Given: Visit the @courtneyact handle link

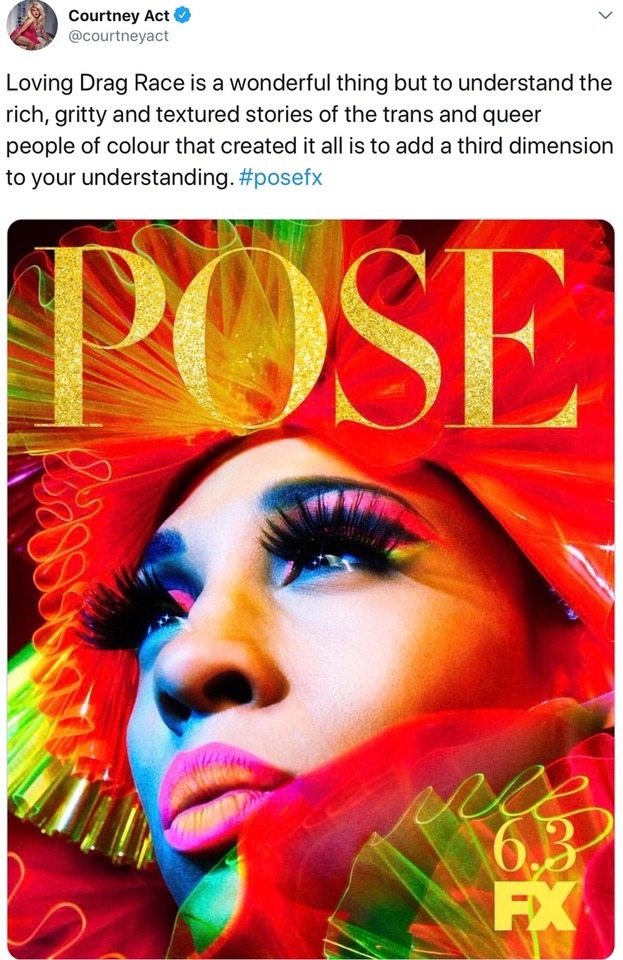Looking at the screenshot, I should (118, 36).
